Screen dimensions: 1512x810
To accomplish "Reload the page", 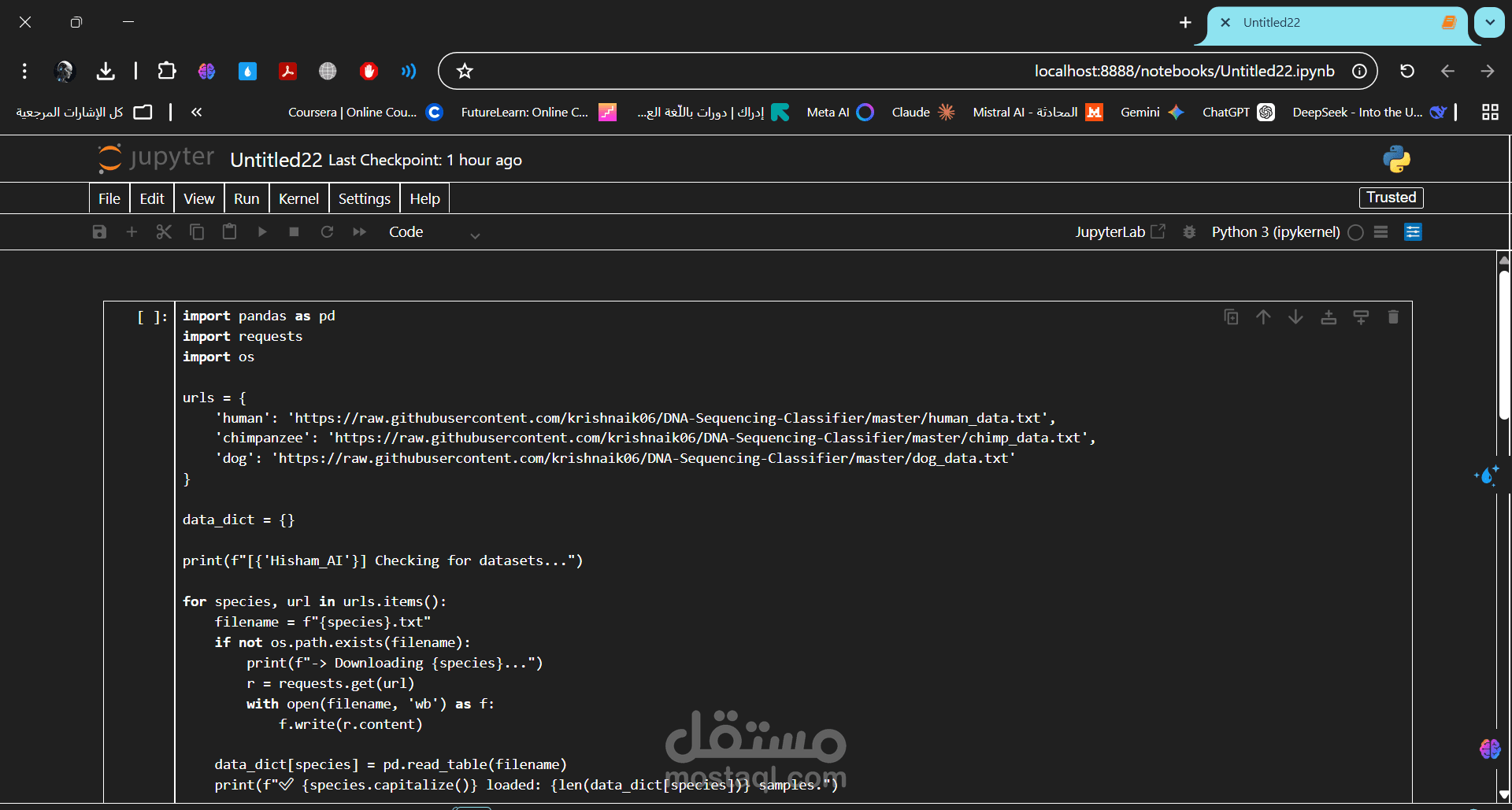I will click(x=1407, y=71).
